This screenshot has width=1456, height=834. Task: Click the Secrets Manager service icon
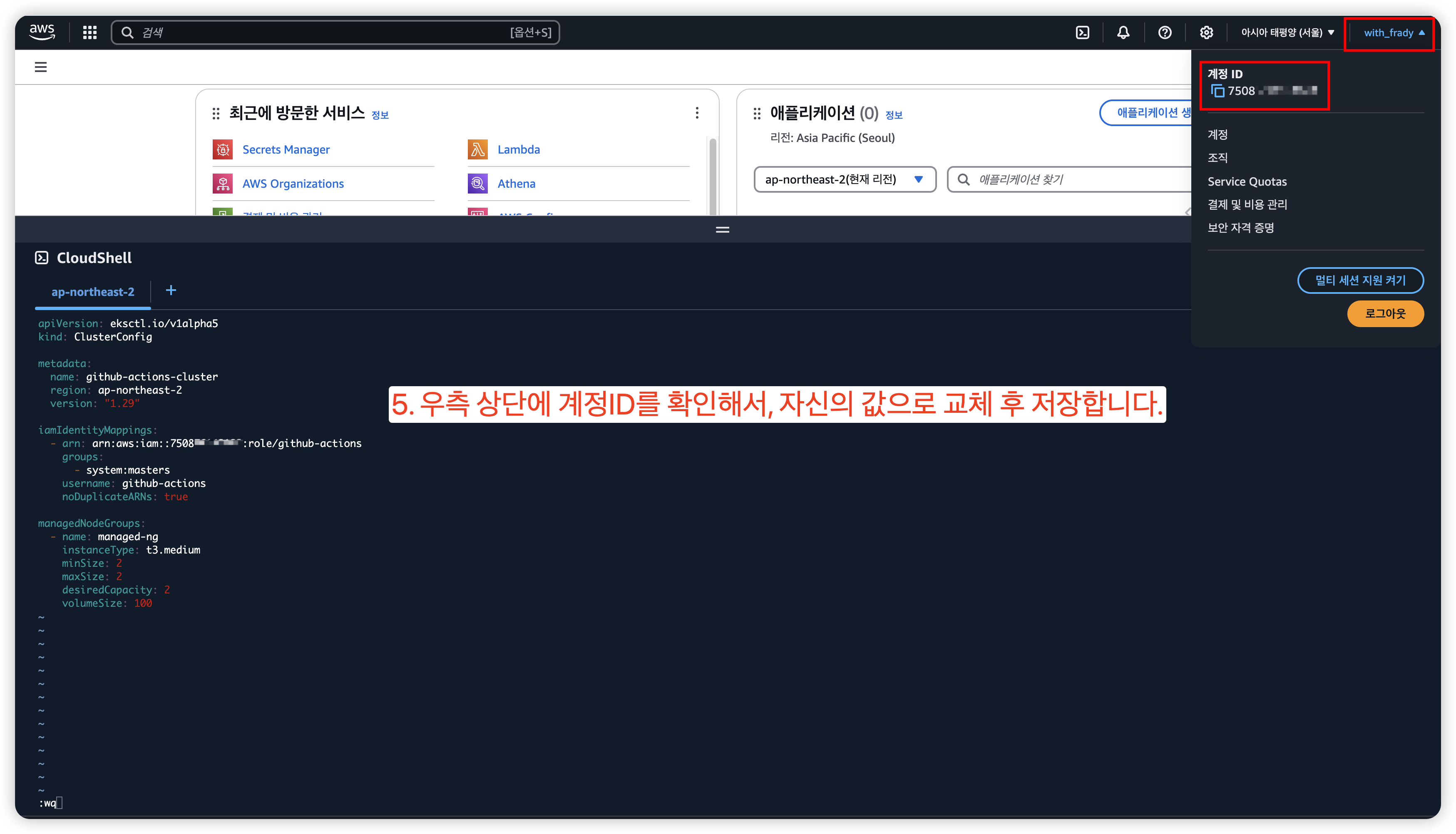coord(222,149)
